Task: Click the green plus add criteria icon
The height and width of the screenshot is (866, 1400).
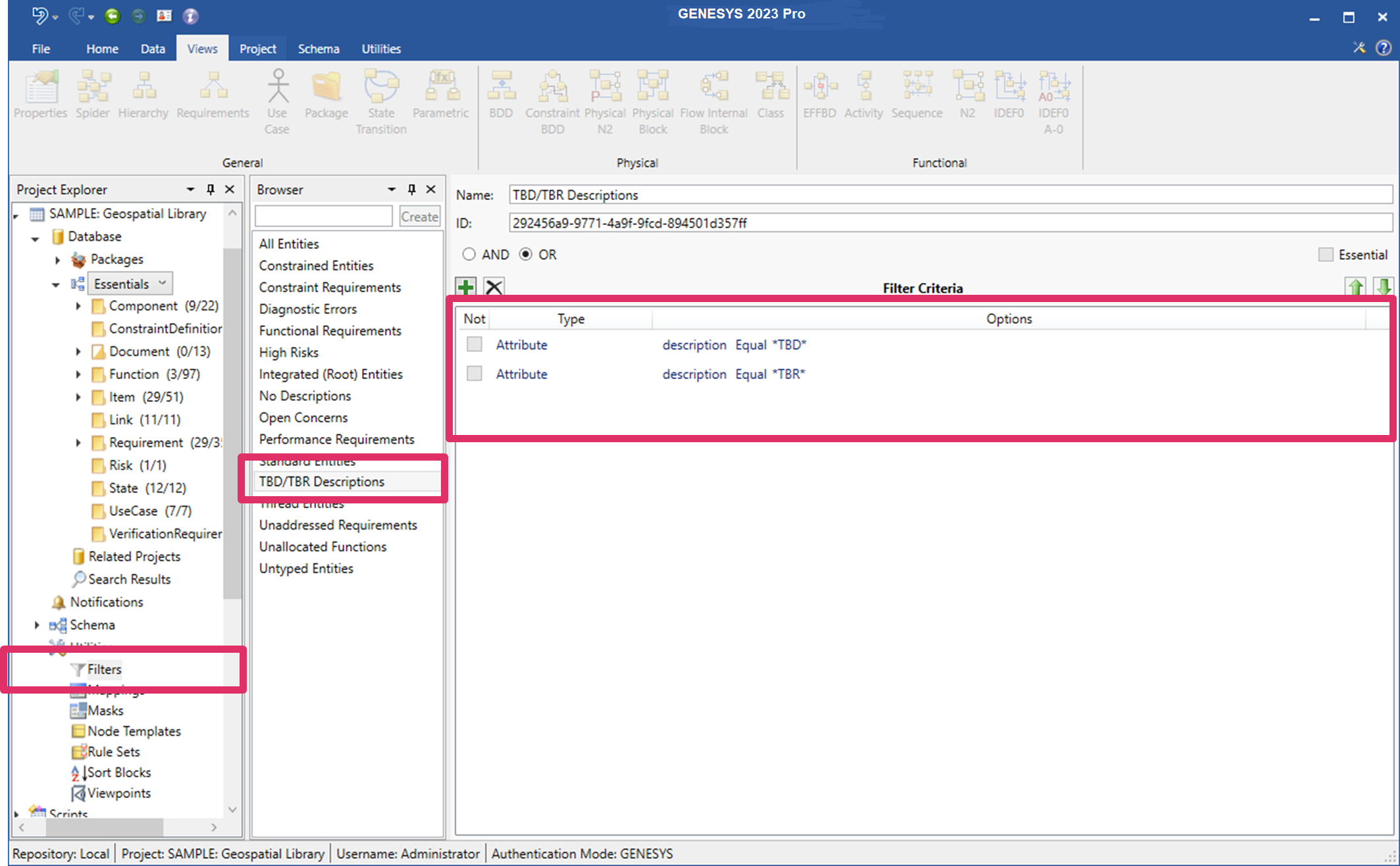Action: pos(466,288)
